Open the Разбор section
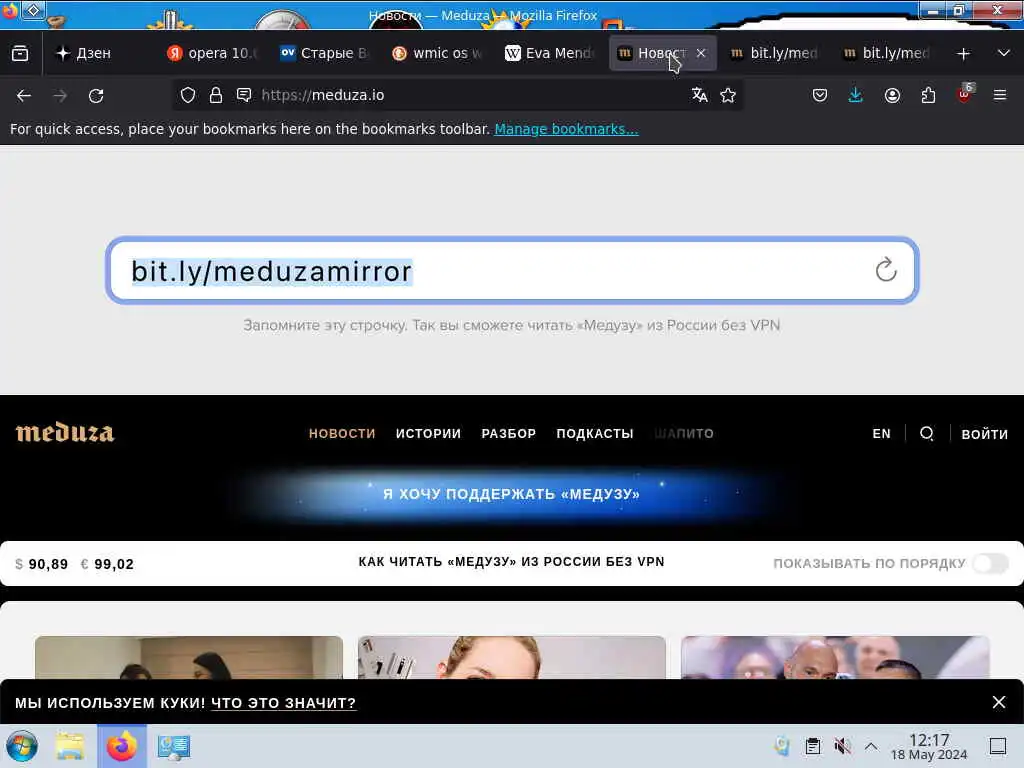This screenshot has height=768, width=1024. pyautogui.click(x=509, y=434)
